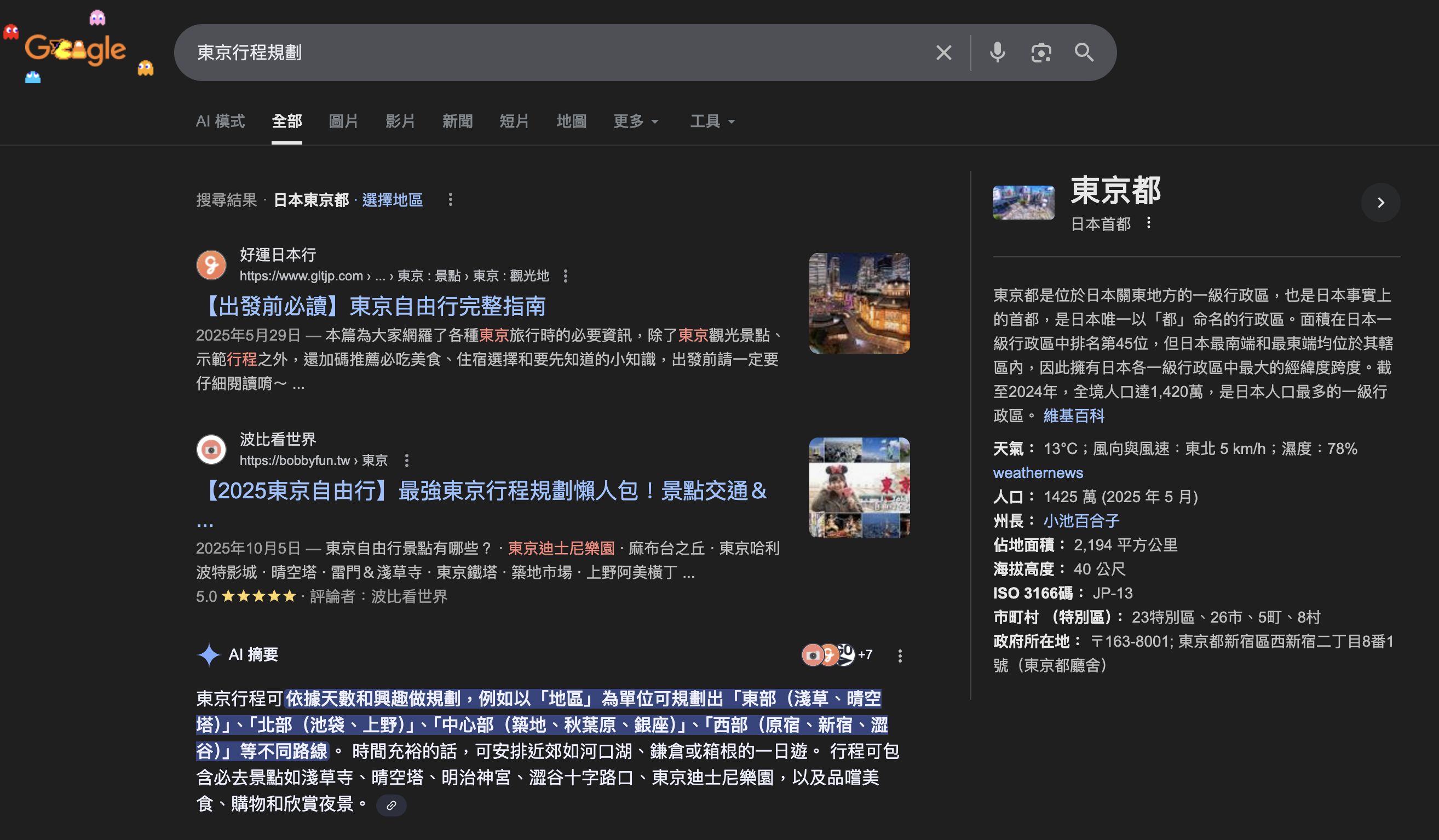Expand the 東京都 knowledge panel arrow
This screenshot has height=840, width=1439.
1380,203
